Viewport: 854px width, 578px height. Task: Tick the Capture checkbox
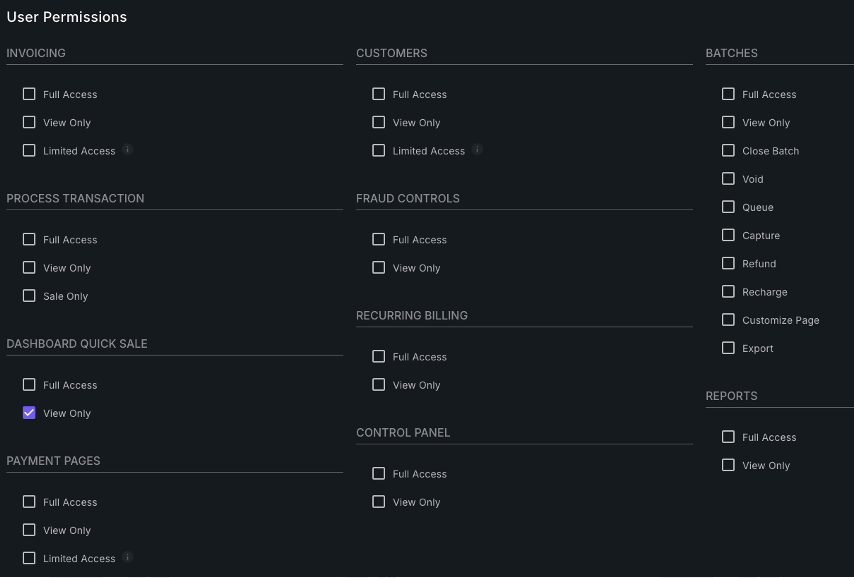pyautogui.click(x=728, y=235)
